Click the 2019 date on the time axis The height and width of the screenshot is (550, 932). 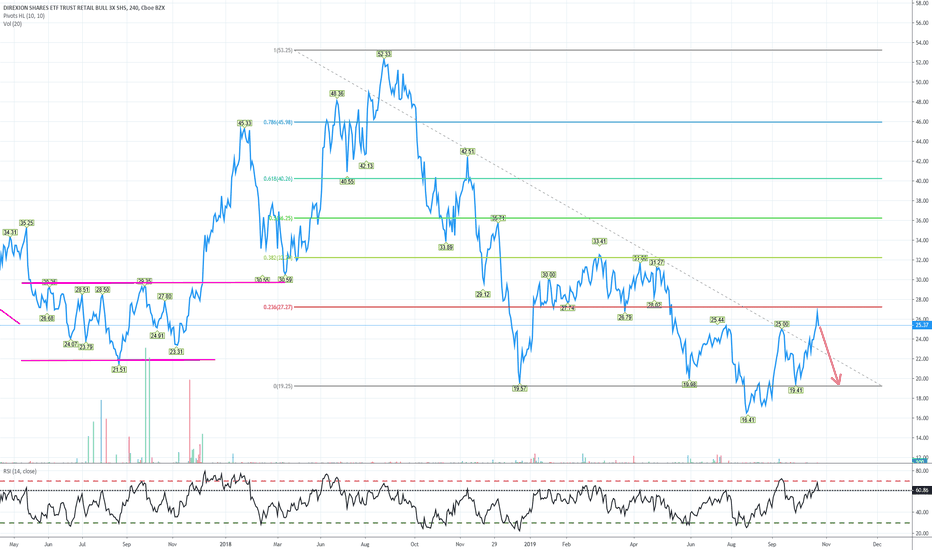point(530,543)
